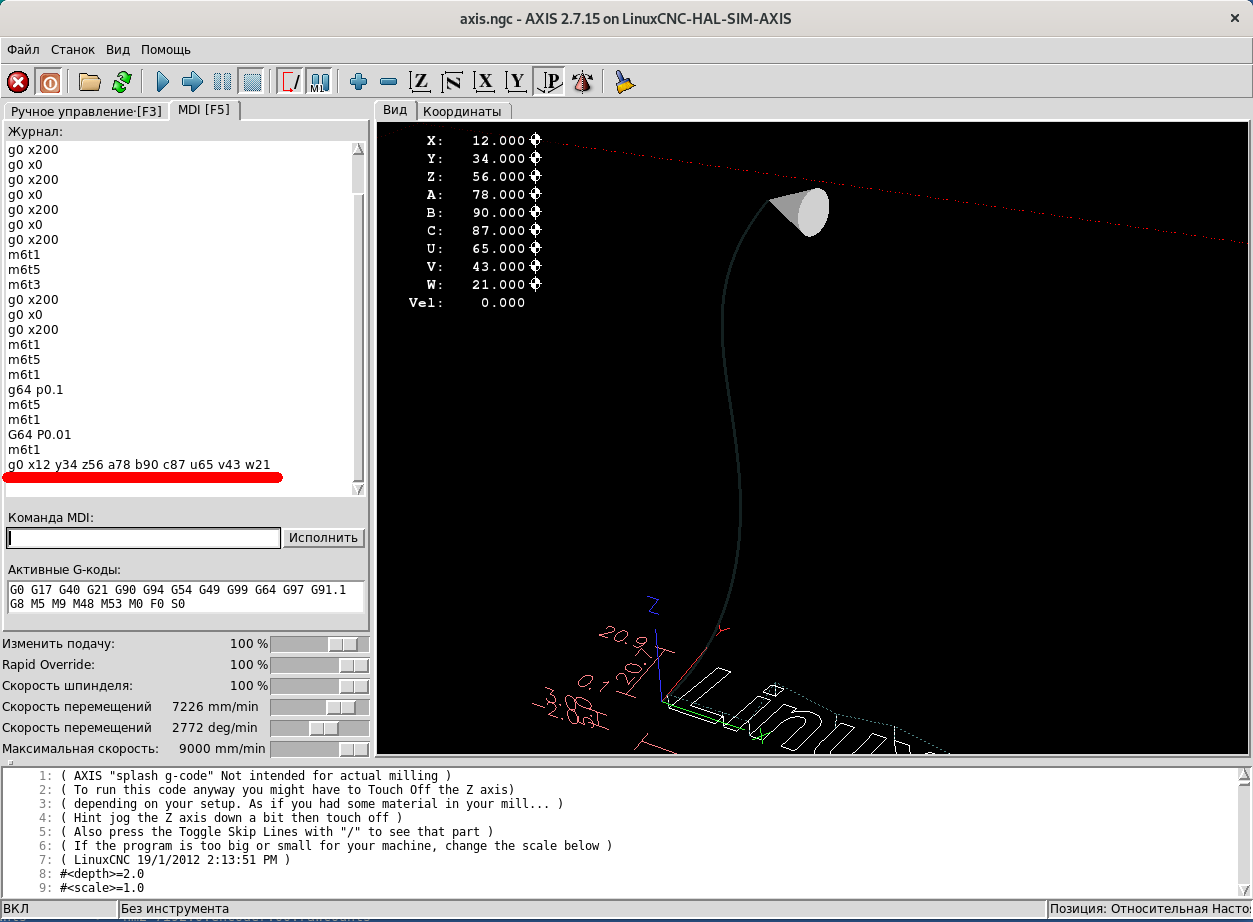The height and width of the screenshot is (922, 1253).
Task: Switch to the Z top view
Action: pos(421,82)
